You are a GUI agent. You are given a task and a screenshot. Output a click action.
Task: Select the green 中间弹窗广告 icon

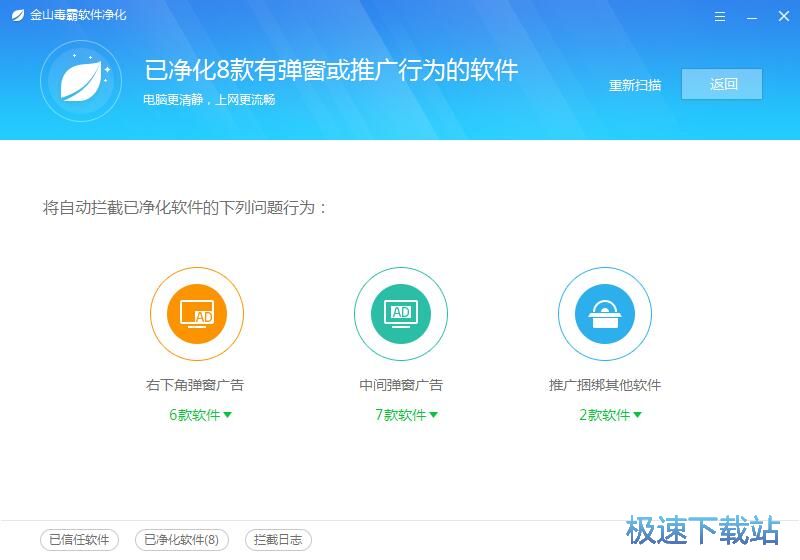click(400, 314)
